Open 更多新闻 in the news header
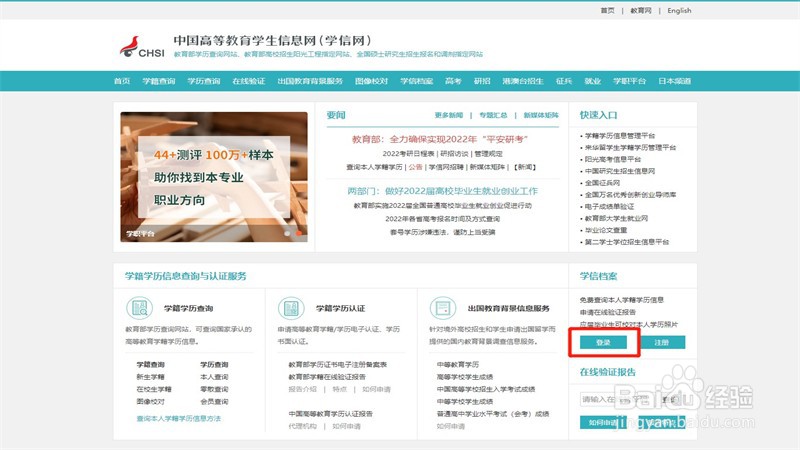The image size is (800, 450). click(448, 115)
